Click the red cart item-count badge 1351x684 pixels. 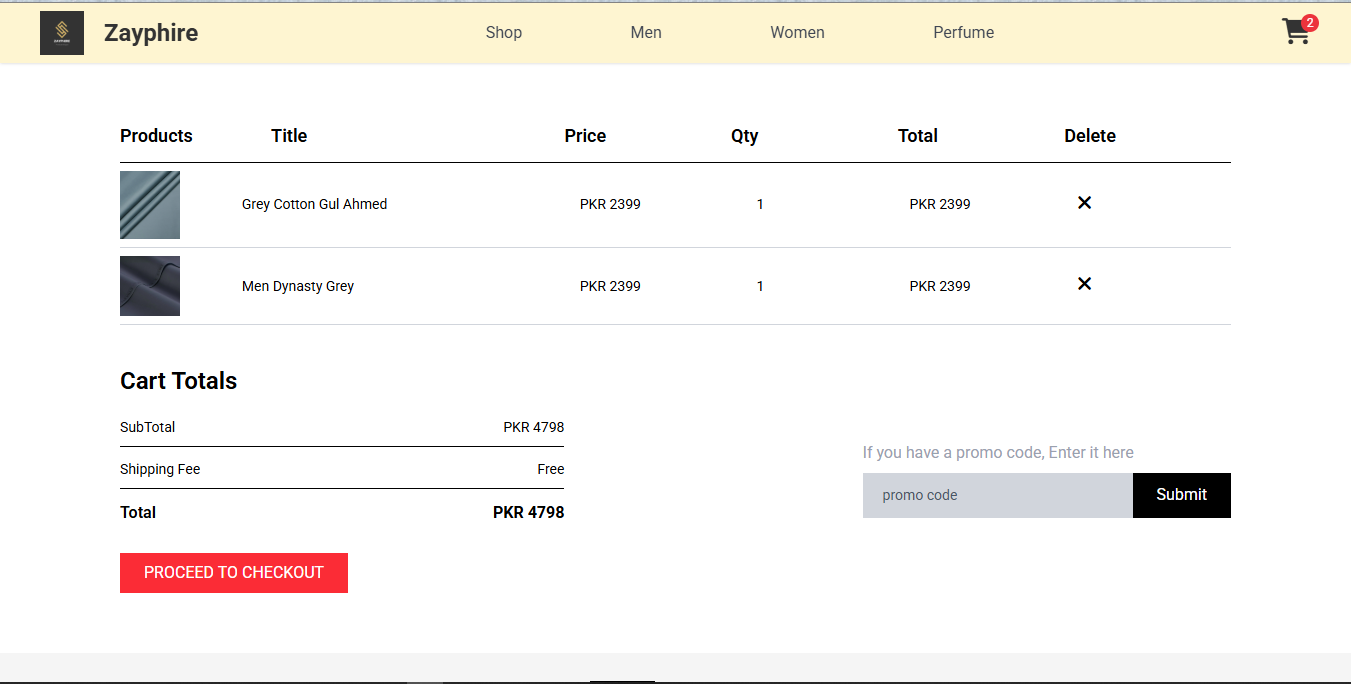[x=1309, y=22]
